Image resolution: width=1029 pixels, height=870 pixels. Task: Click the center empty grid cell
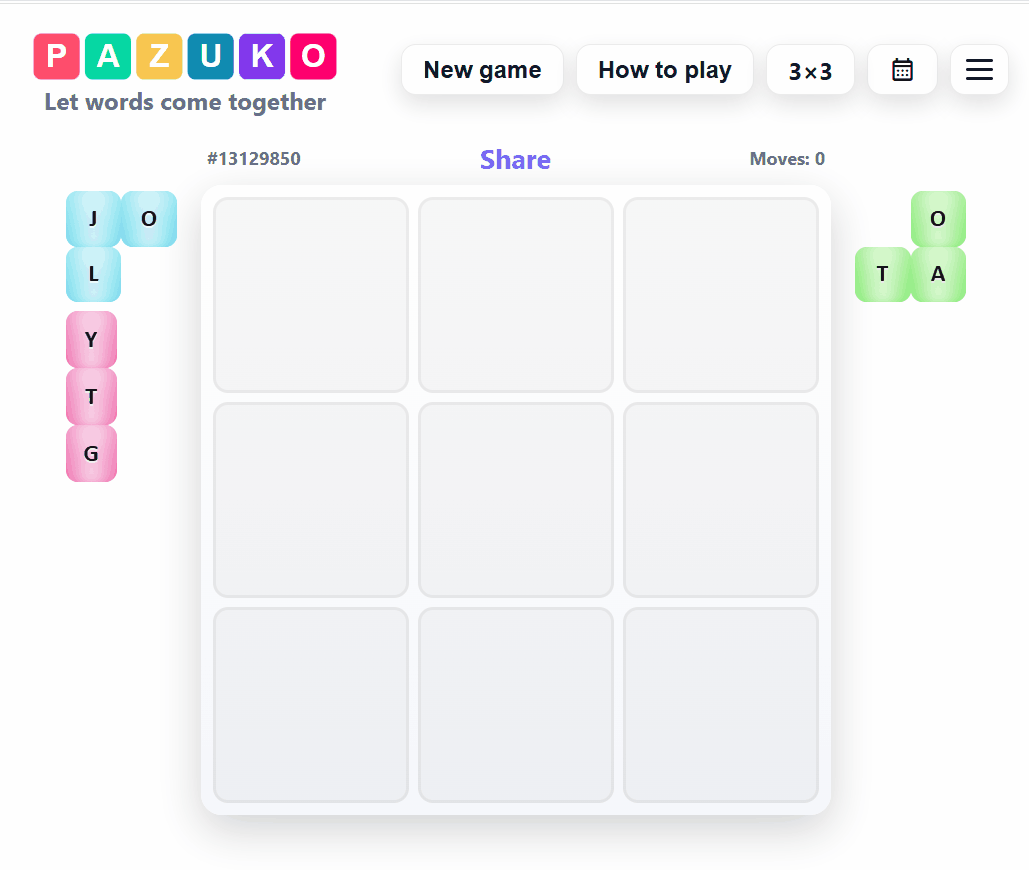516,500
